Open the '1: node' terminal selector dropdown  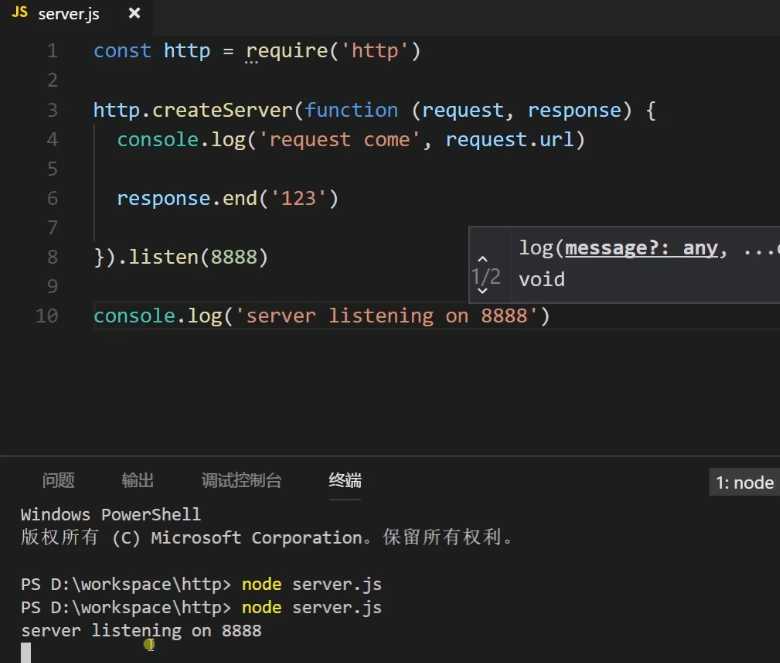(744, 482)
